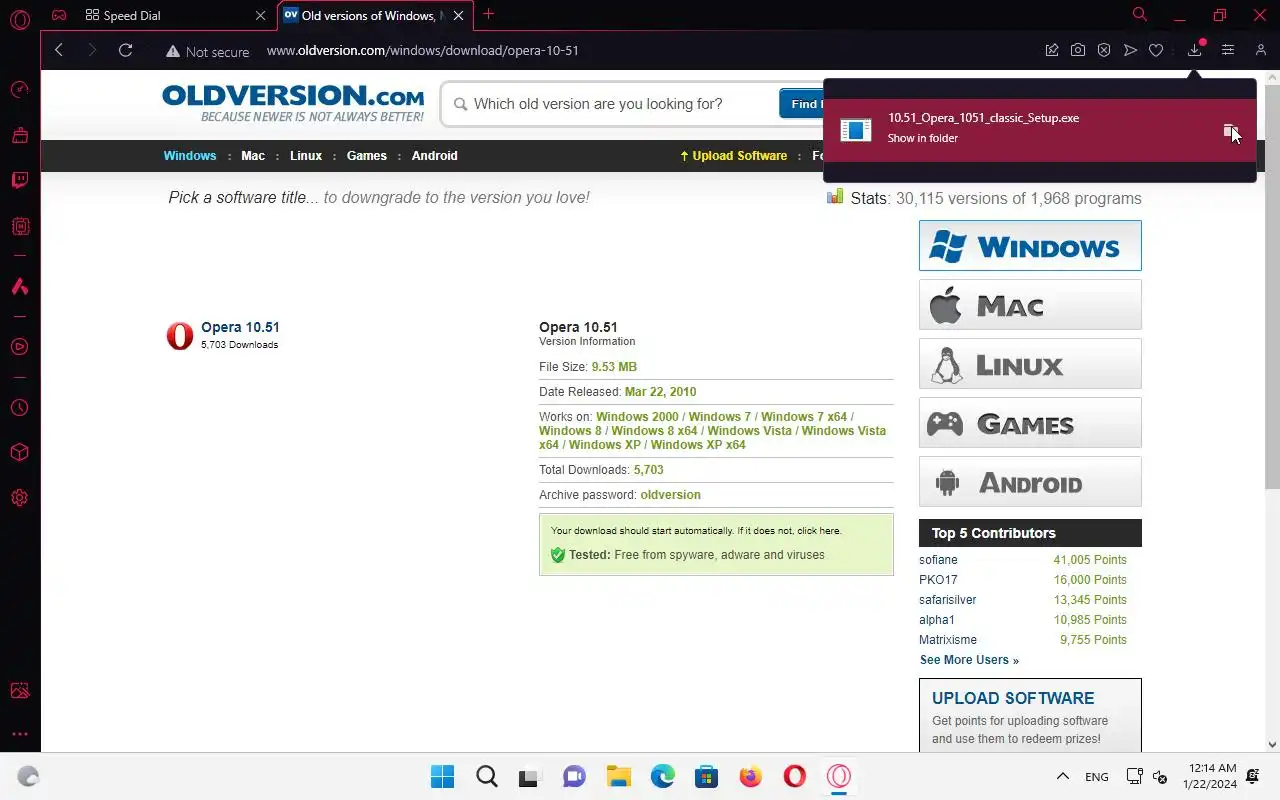The height and width of the screenshot is (800, 1280).
Task: Open a new tab with plus button
Action: pos(488,14)
